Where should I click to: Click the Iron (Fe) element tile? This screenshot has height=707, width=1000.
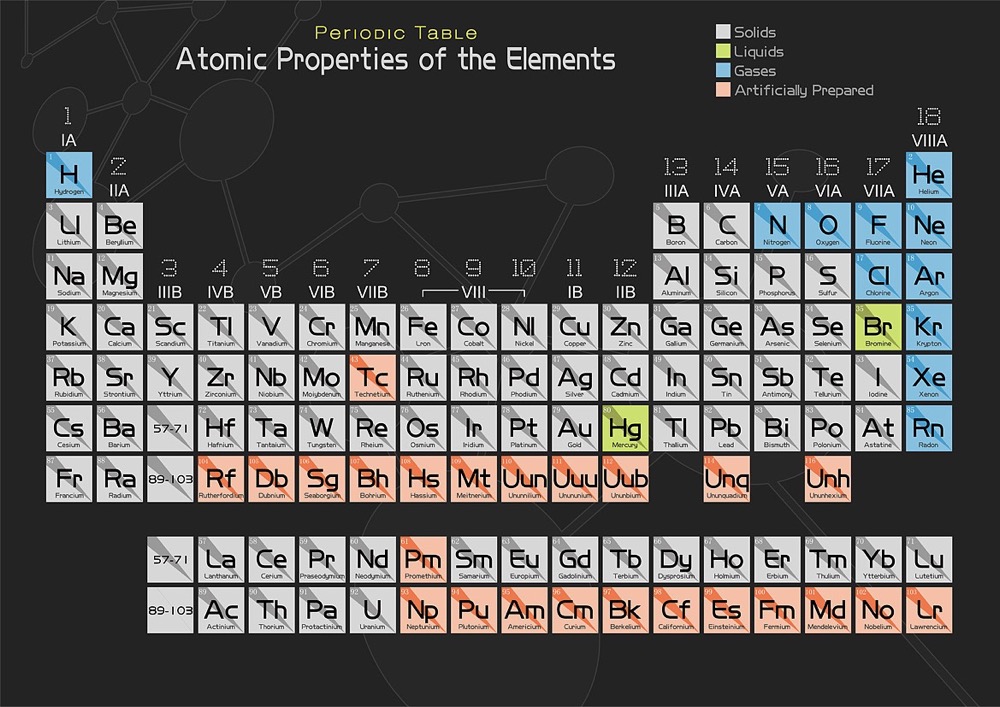click(423, 326)
